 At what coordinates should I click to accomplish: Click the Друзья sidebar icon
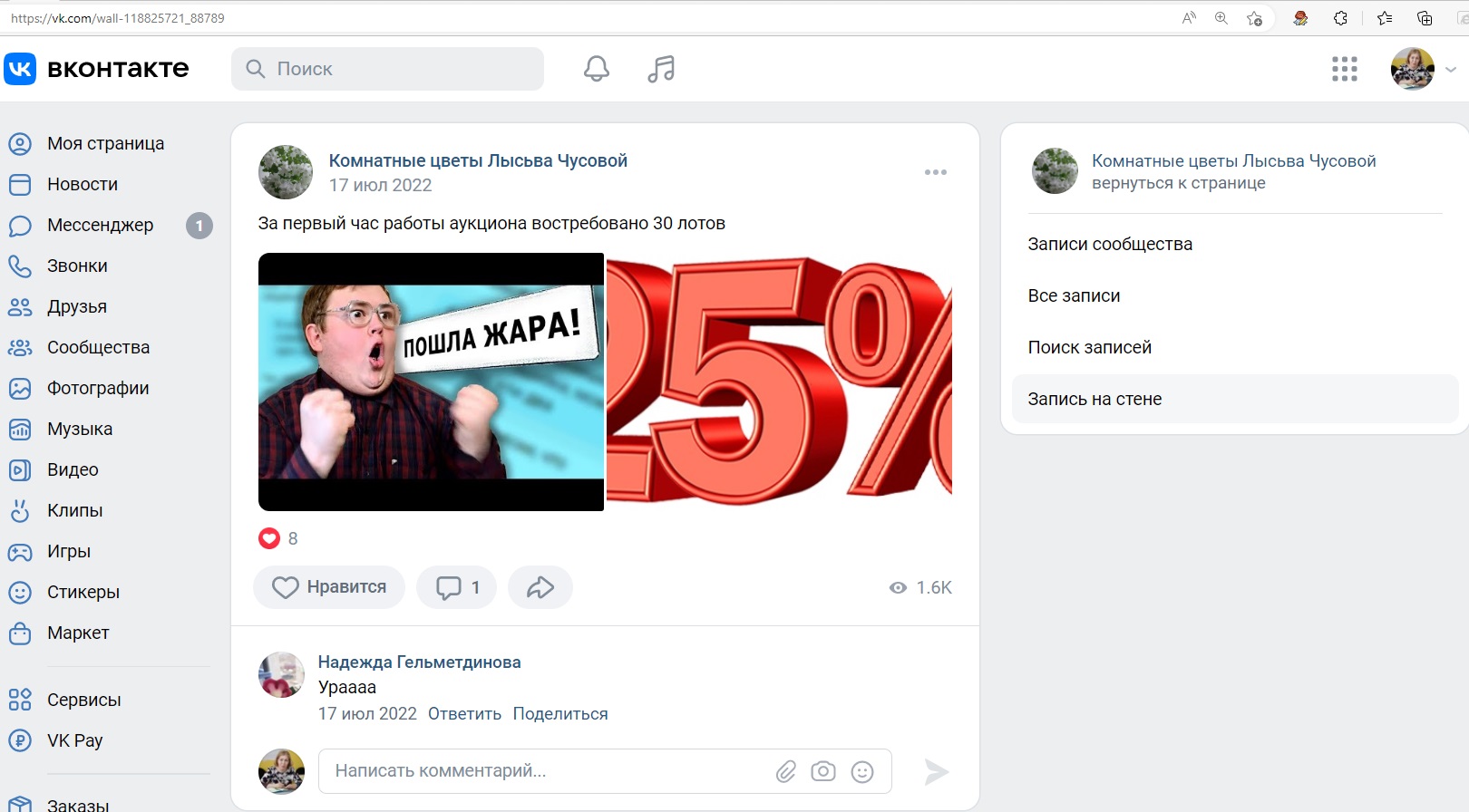[20, 306]
